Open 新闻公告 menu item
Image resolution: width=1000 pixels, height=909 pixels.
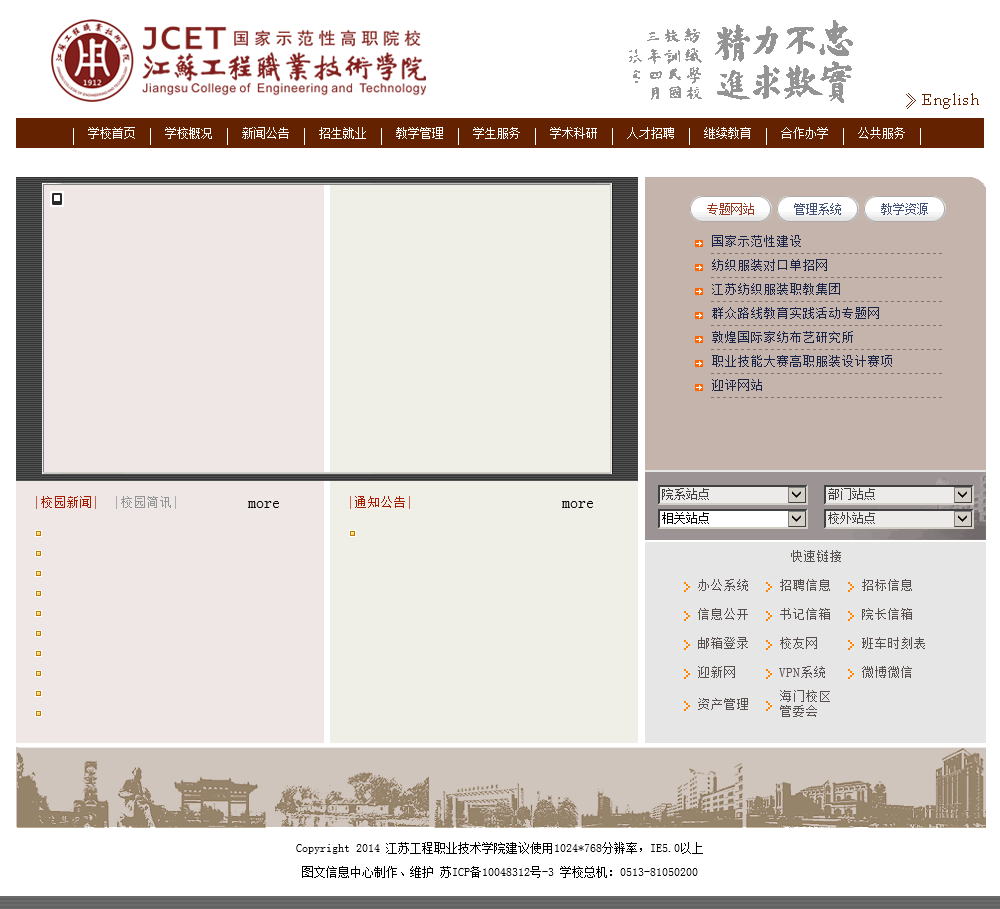(265, 133)
